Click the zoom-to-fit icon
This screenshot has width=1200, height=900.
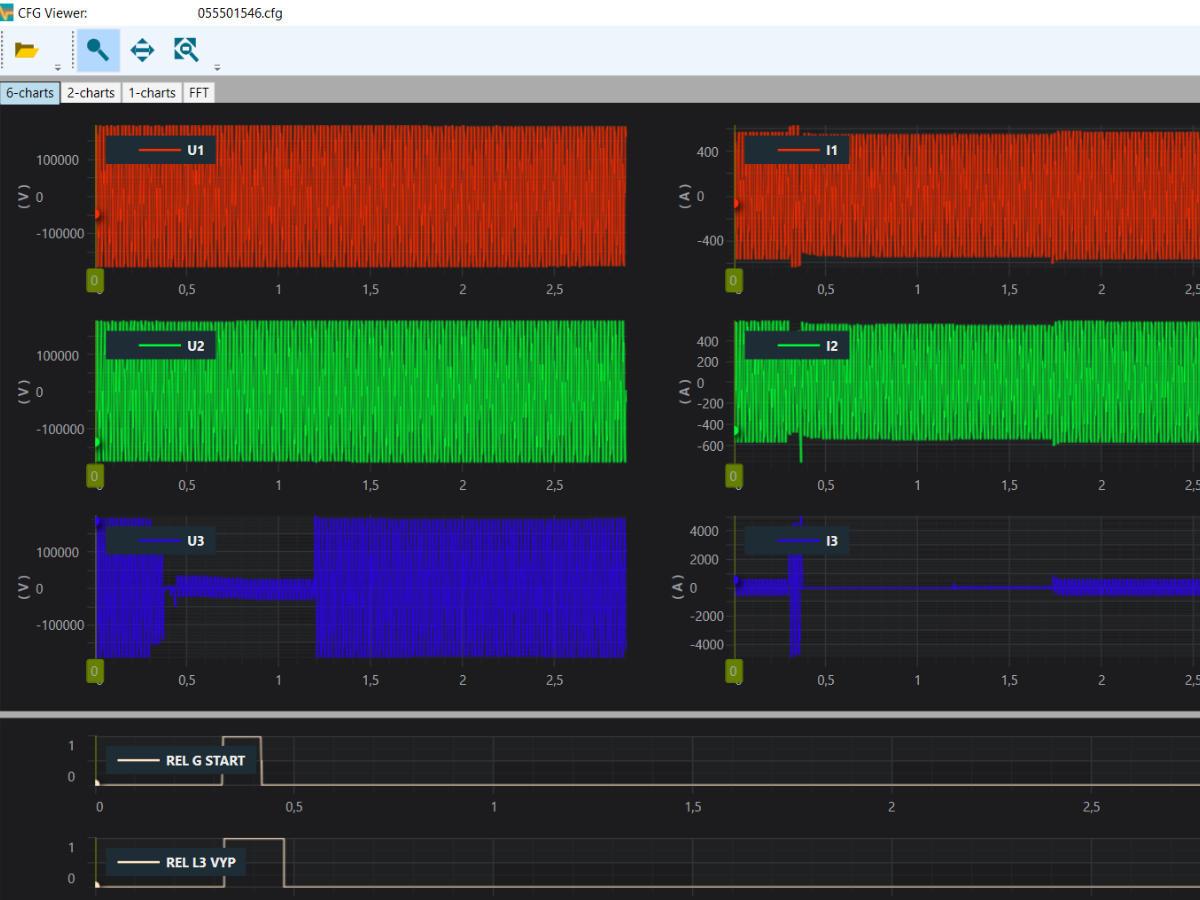coord(186,49)
